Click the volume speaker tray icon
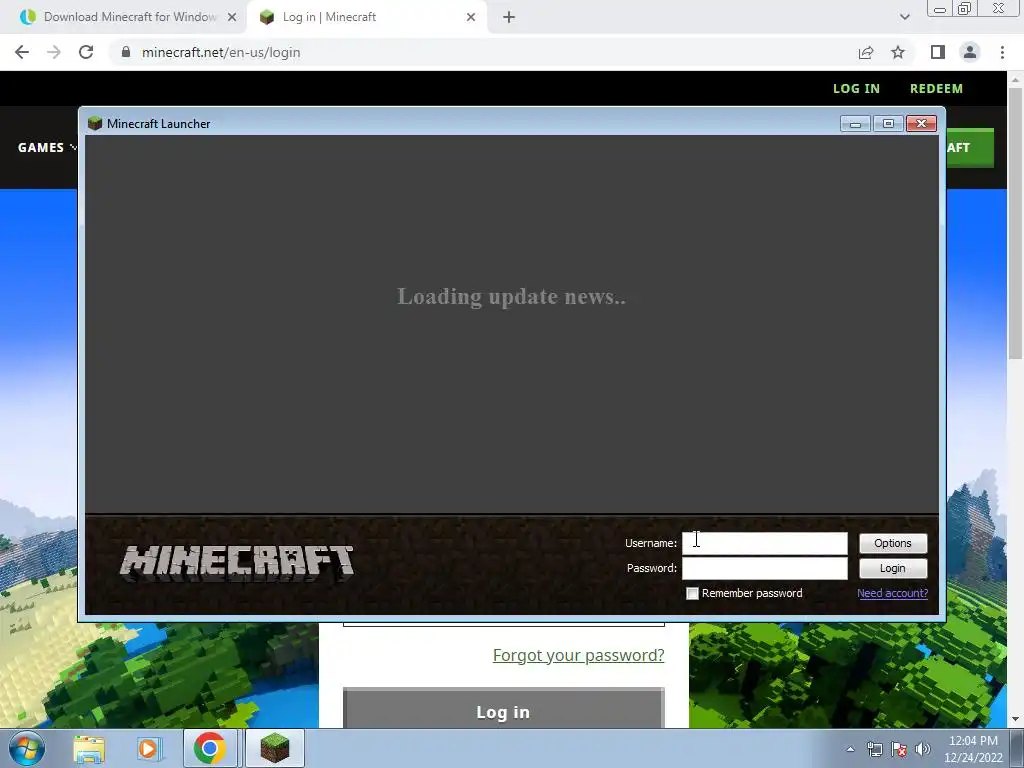1024x768 pixels. tap(922, 749)
